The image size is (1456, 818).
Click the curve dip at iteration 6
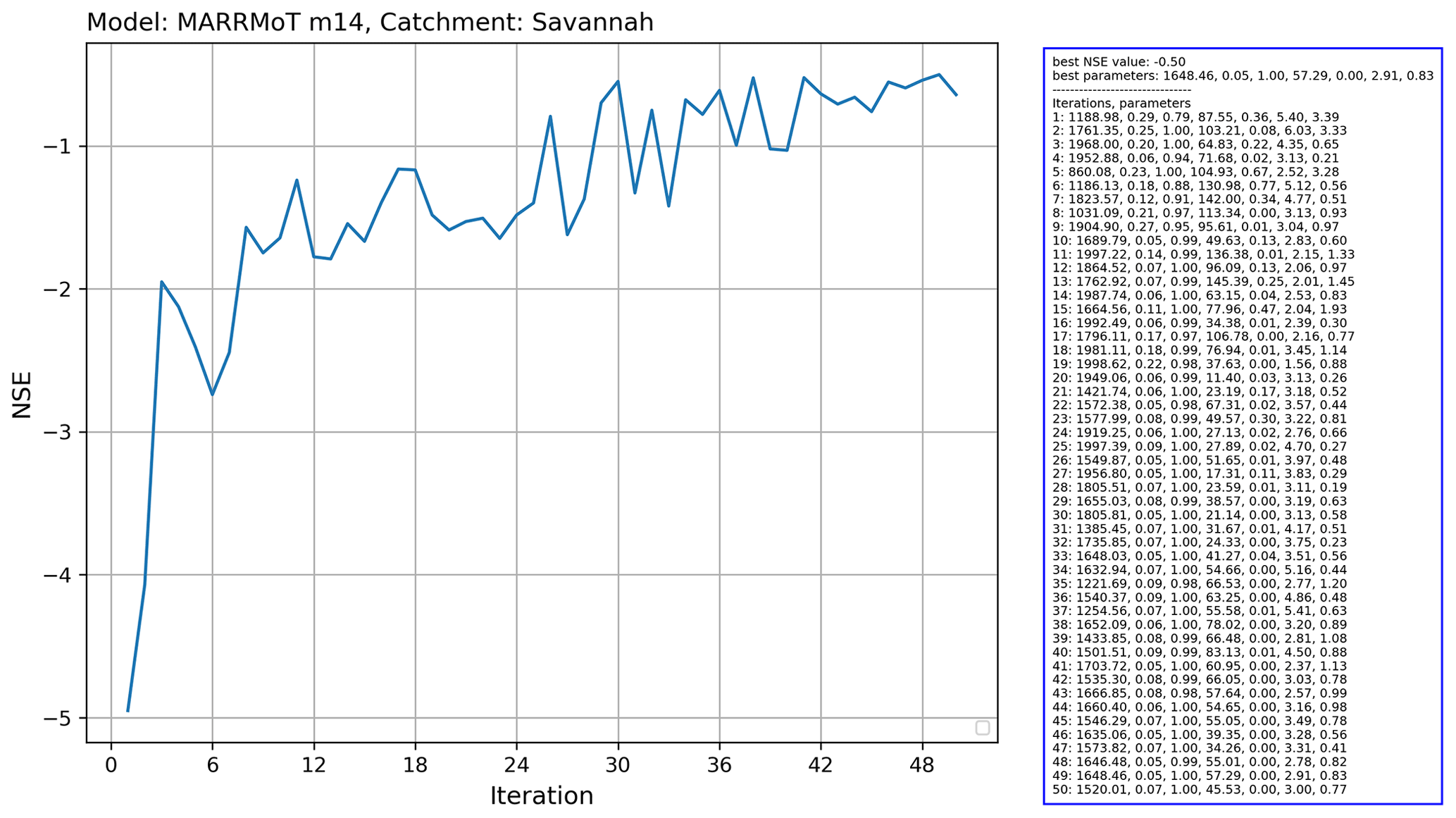pyautogui.click(x=212, y=394)
